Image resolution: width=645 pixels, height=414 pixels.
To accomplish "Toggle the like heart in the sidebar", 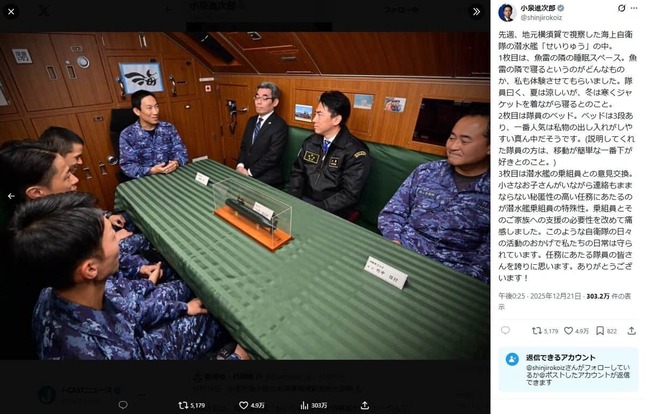I will pyautogui.click(x=576, y=331).
